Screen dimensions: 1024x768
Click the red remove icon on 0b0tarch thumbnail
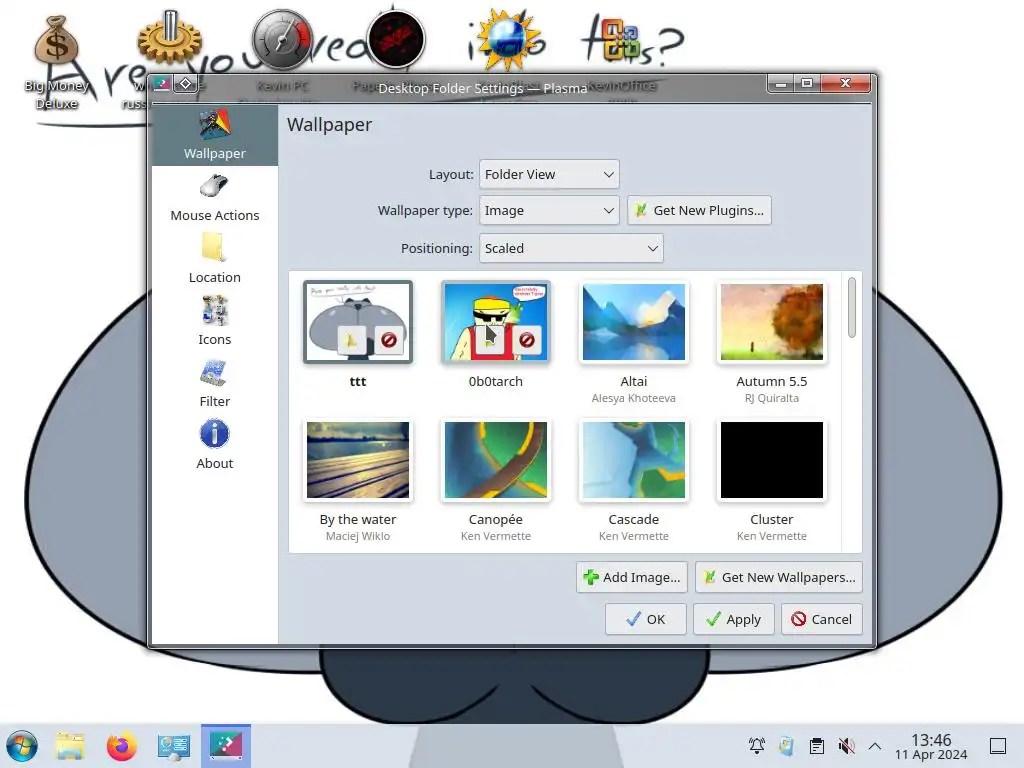tap(527, 340)
